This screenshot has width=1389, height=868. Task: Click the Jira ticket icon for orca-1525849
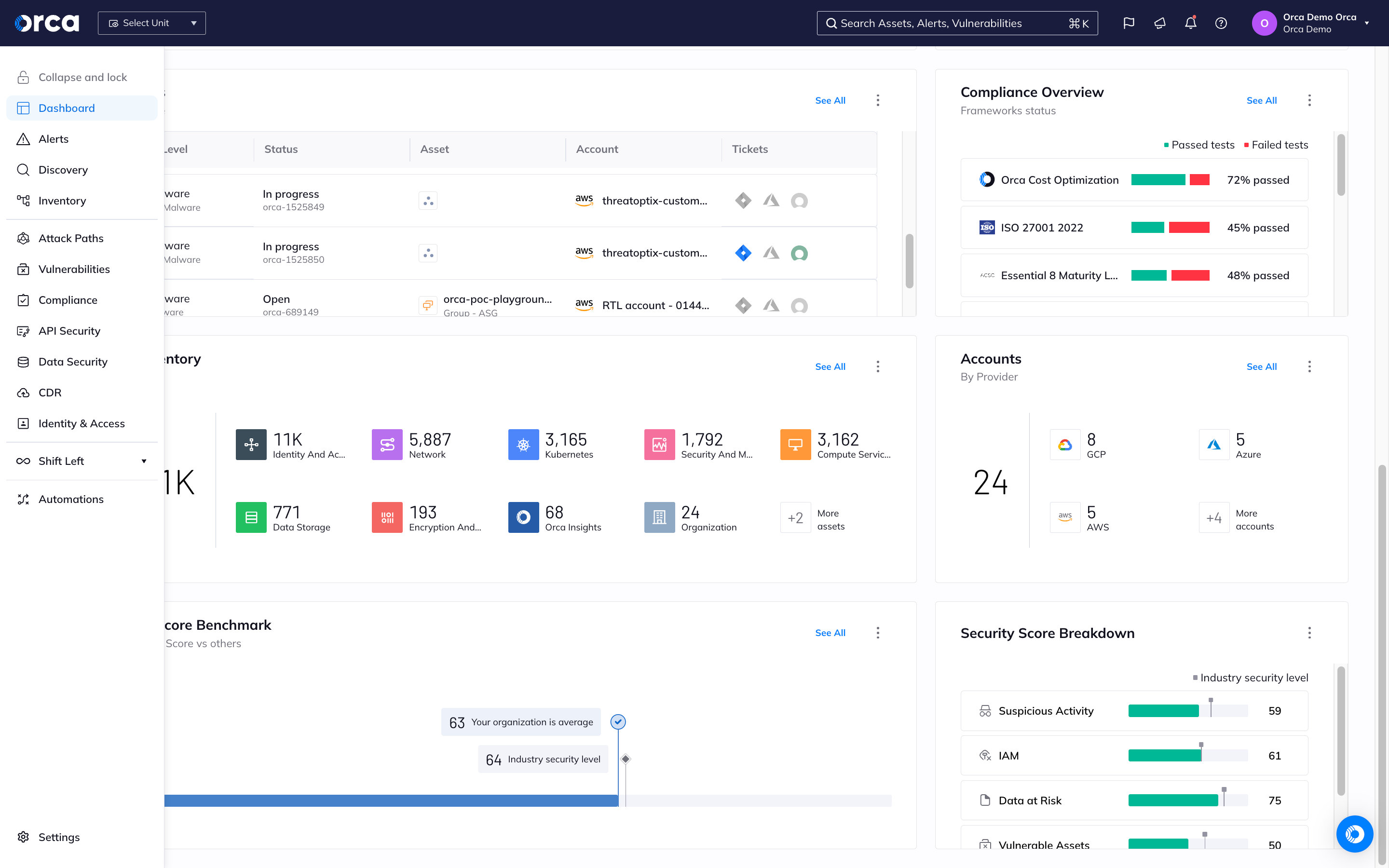pos(743,200)
